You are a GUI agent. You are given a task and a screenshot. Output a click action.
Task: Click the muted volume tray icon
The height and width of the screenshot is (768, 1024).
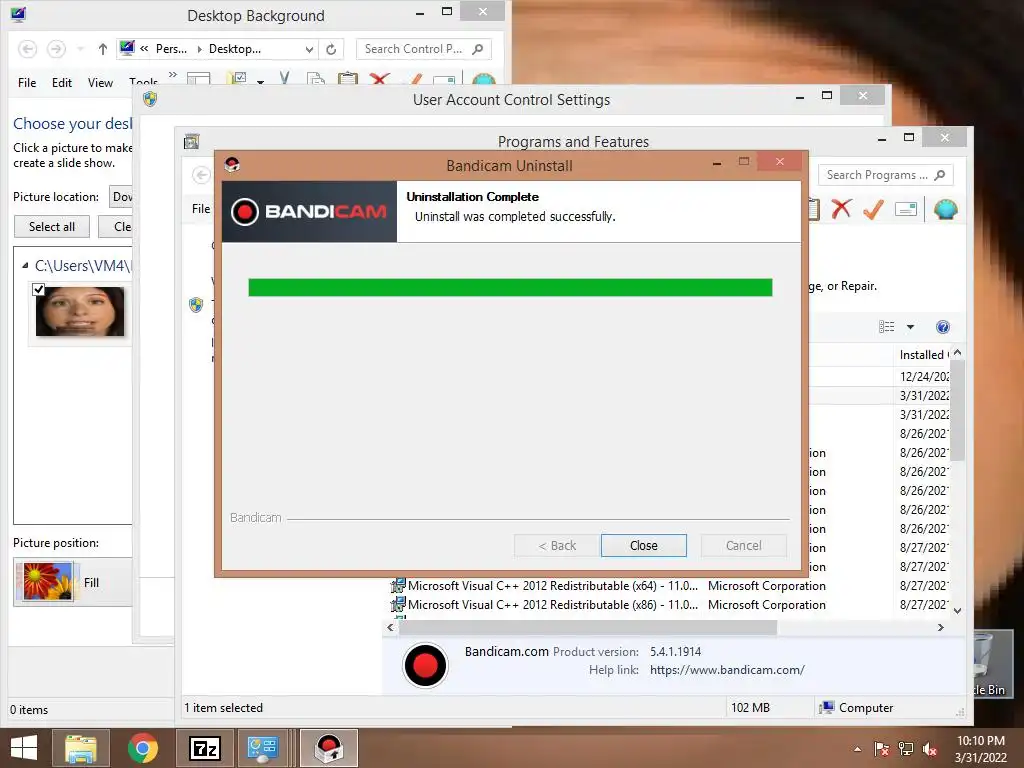930,749
